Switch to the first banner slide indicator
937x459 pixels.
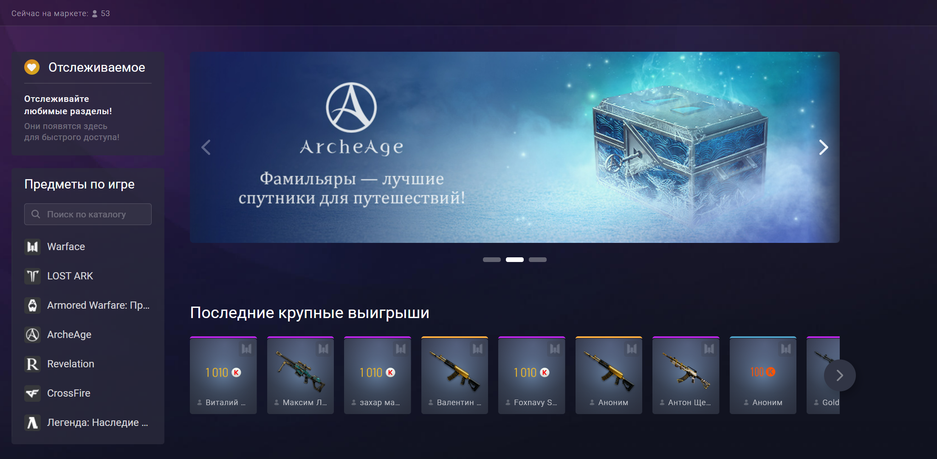(492, 259)
